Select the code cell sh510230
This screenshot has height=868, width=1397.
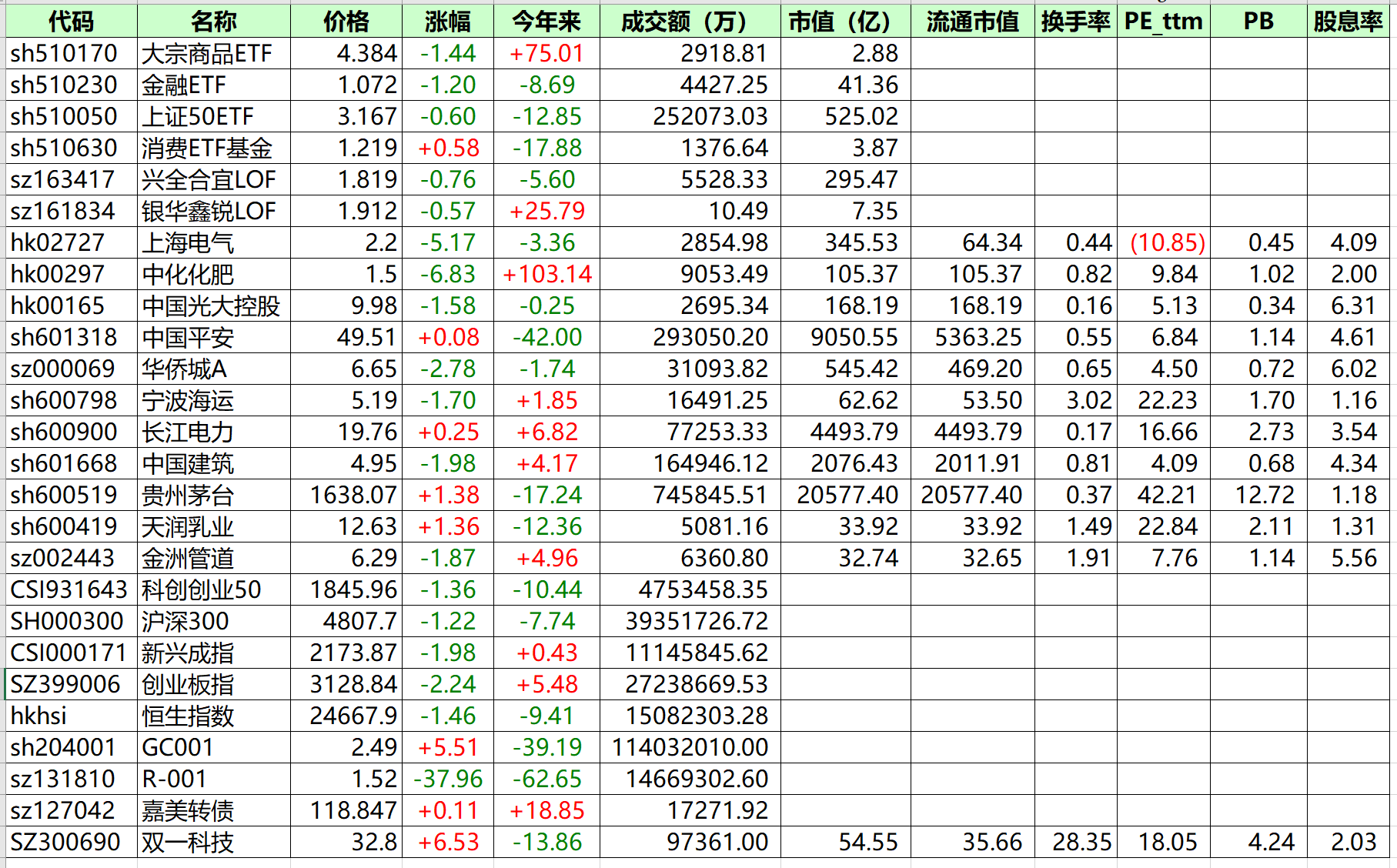(x=72, y=85)
